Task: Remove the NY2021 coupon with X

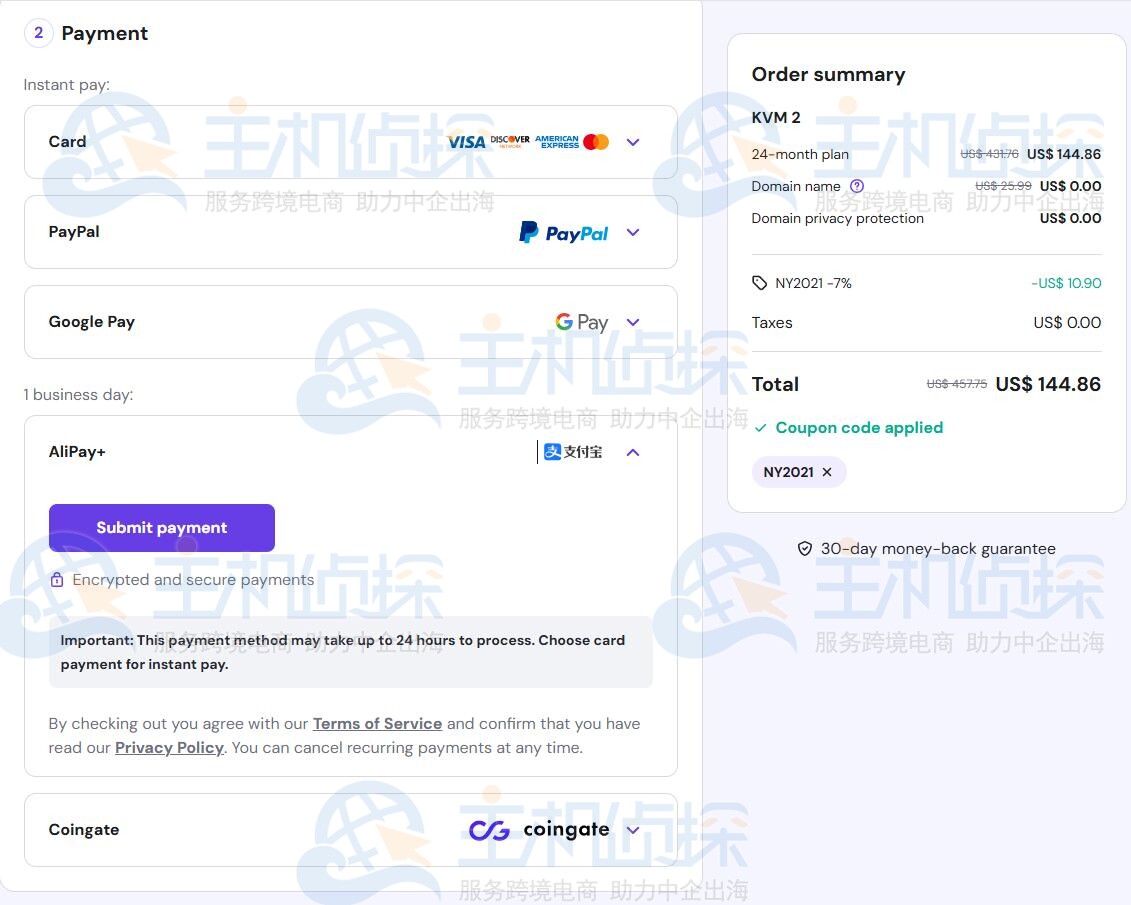Action: tap(827, 472)
